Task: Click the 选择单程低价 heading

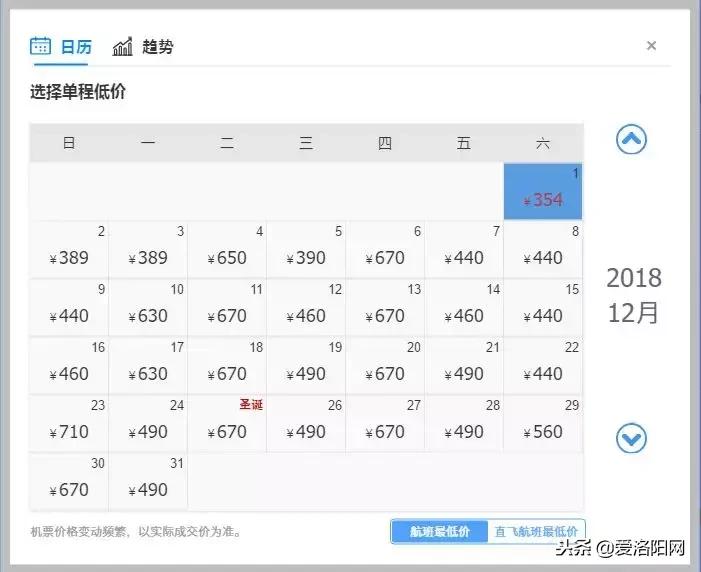Action: click(78, 92)
